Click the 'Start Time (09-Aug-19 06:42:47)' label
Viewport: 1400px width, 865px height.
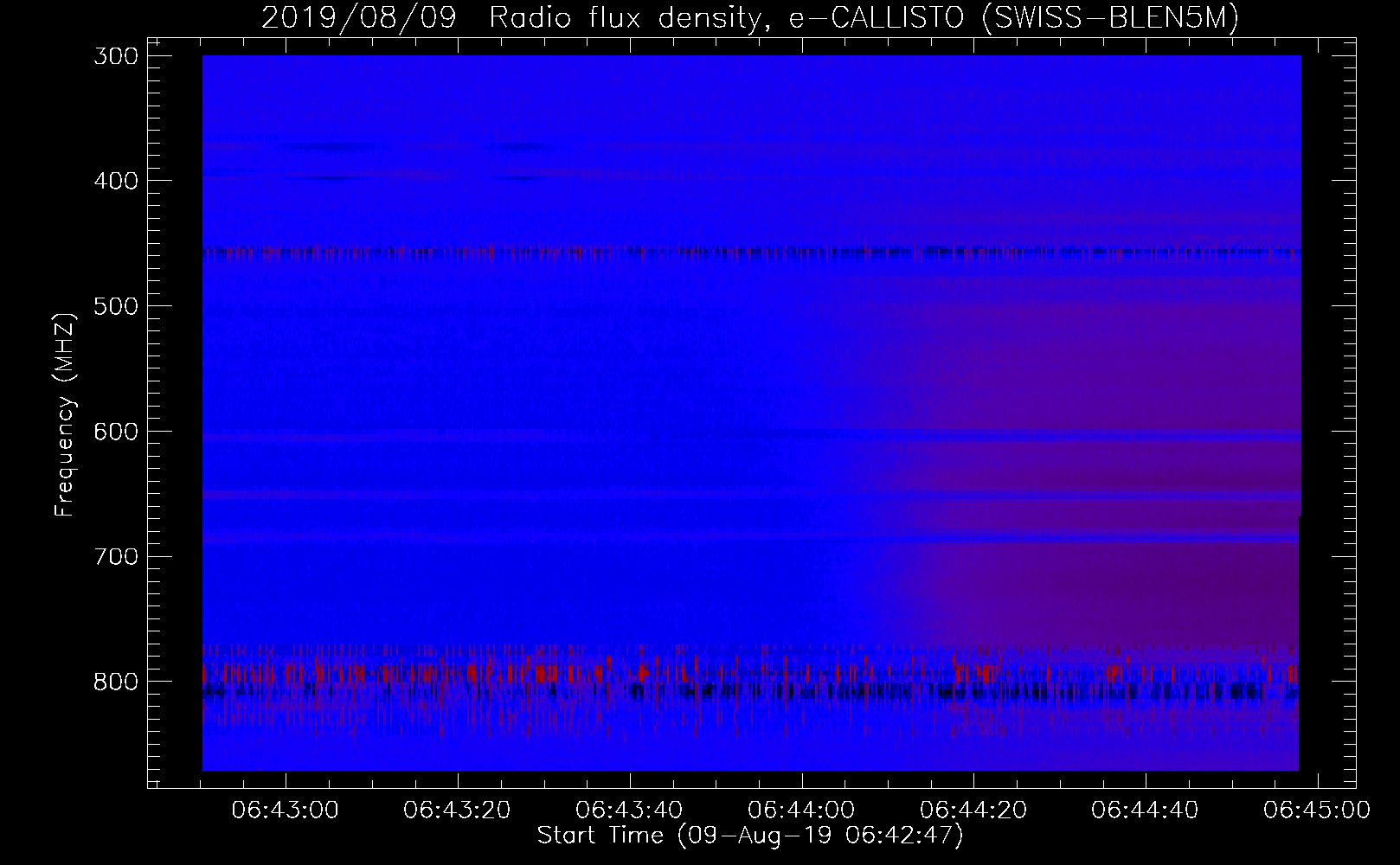coord(750,836)
